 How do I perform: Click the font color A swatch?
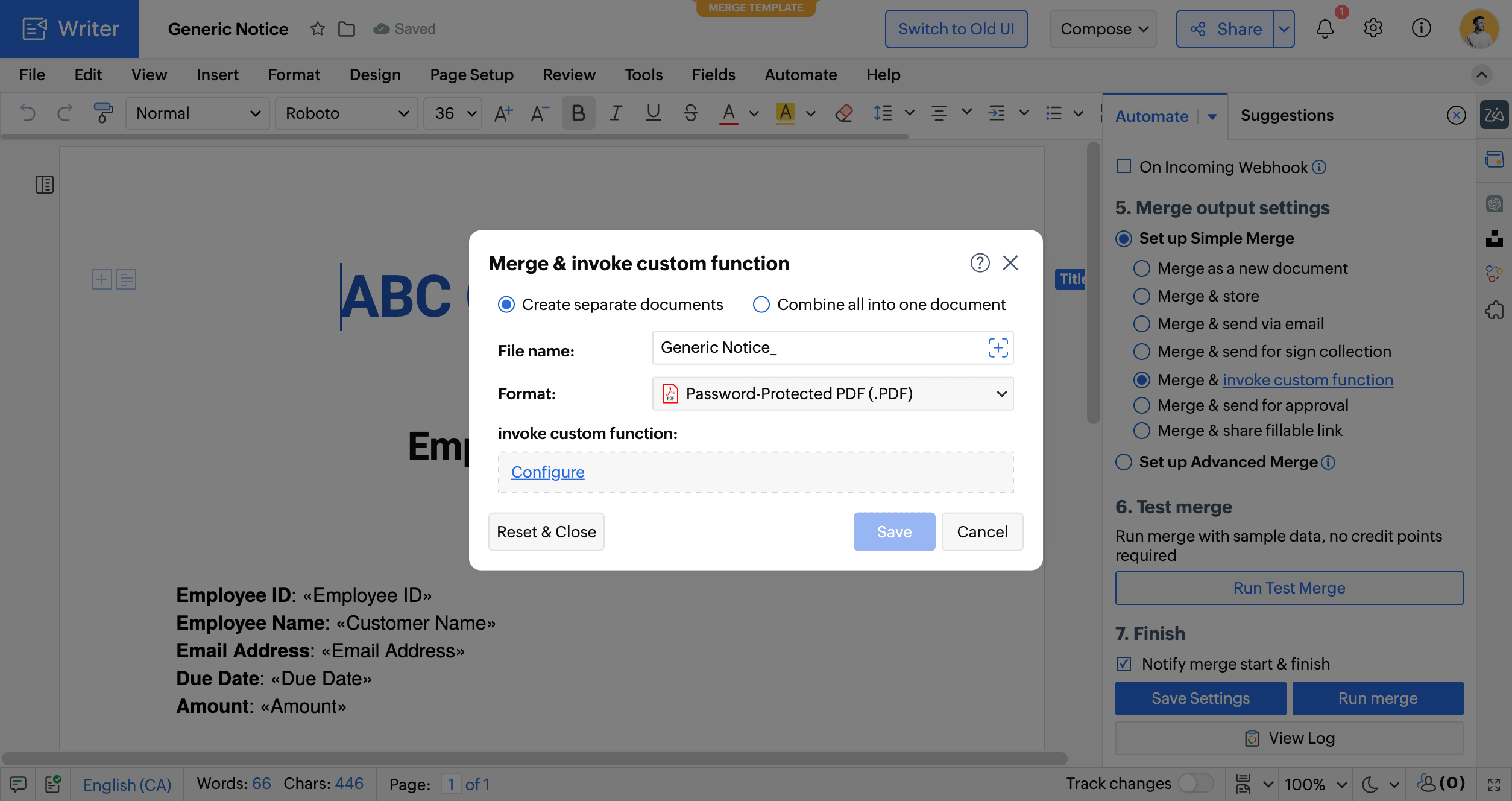click(x=729, y=113)
